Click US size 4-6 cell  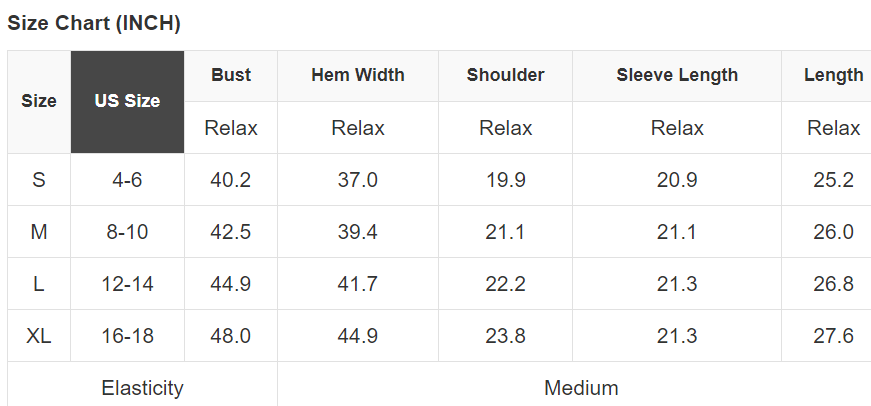coord(127,180)
